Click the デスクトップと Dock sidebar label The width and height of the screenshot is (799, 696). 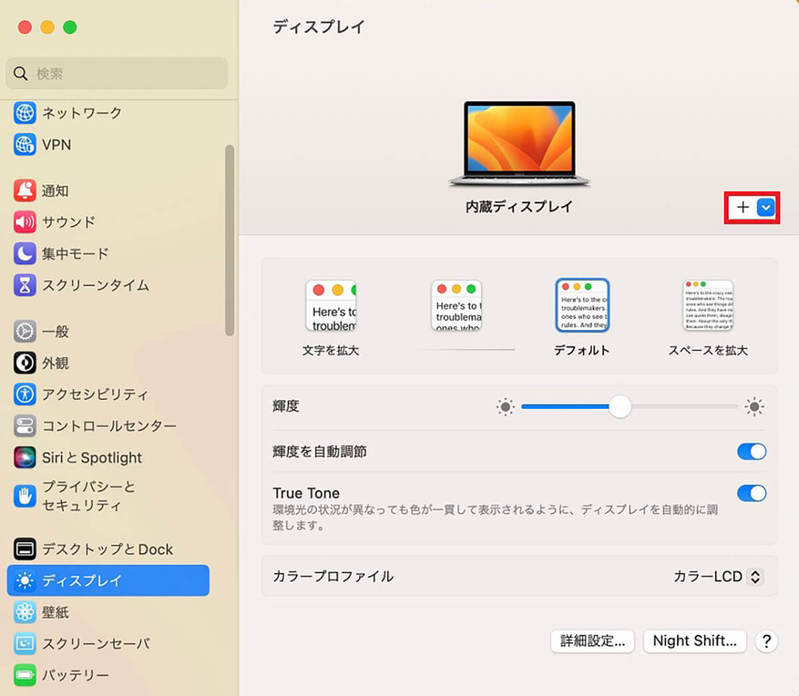[108, 549]
